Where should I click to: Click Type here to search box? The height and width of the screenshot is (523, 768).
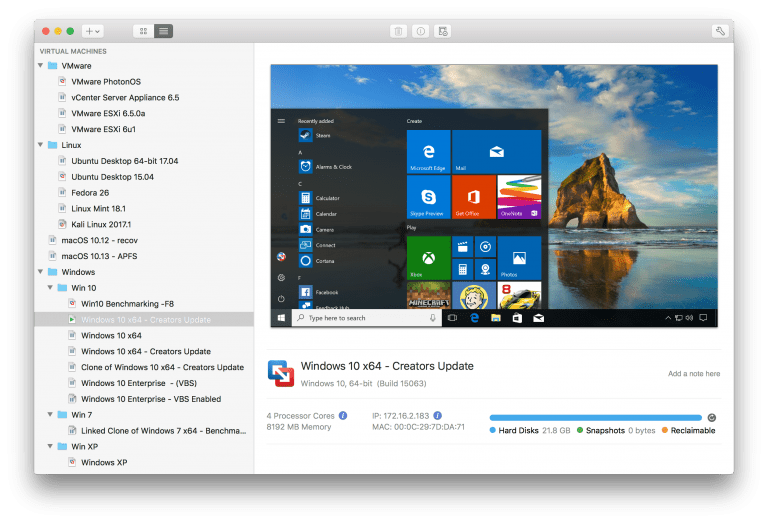point(367,318)
